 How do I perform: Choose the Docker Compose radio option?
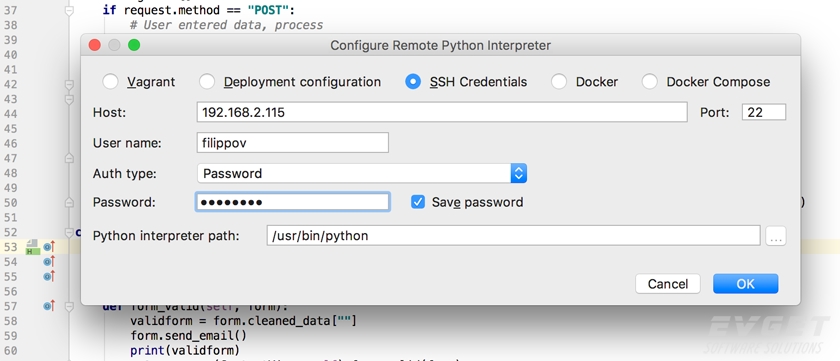tap(649, 82)
